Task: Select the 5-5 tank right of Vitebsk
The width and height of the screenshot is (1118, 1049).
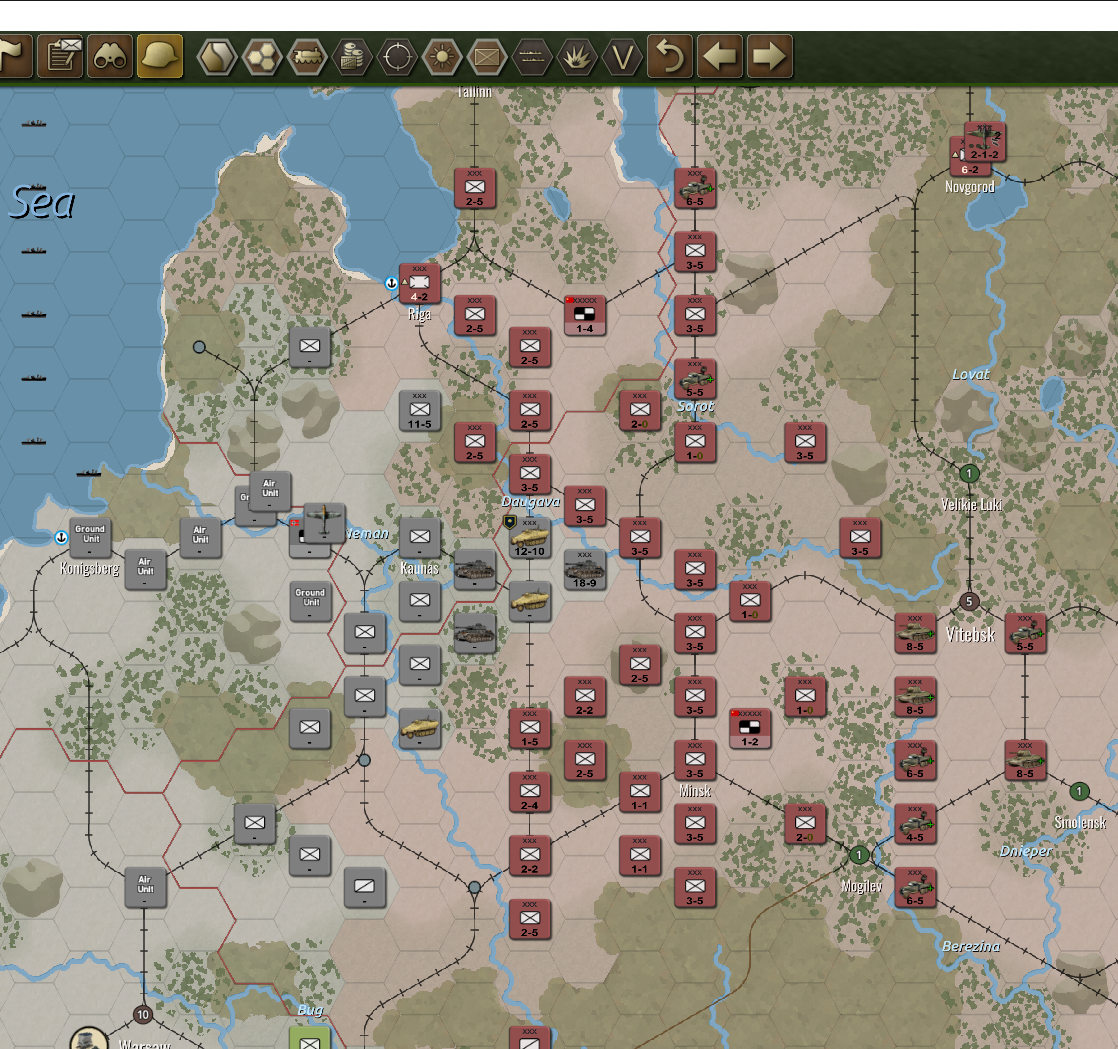Action: 1025,633
